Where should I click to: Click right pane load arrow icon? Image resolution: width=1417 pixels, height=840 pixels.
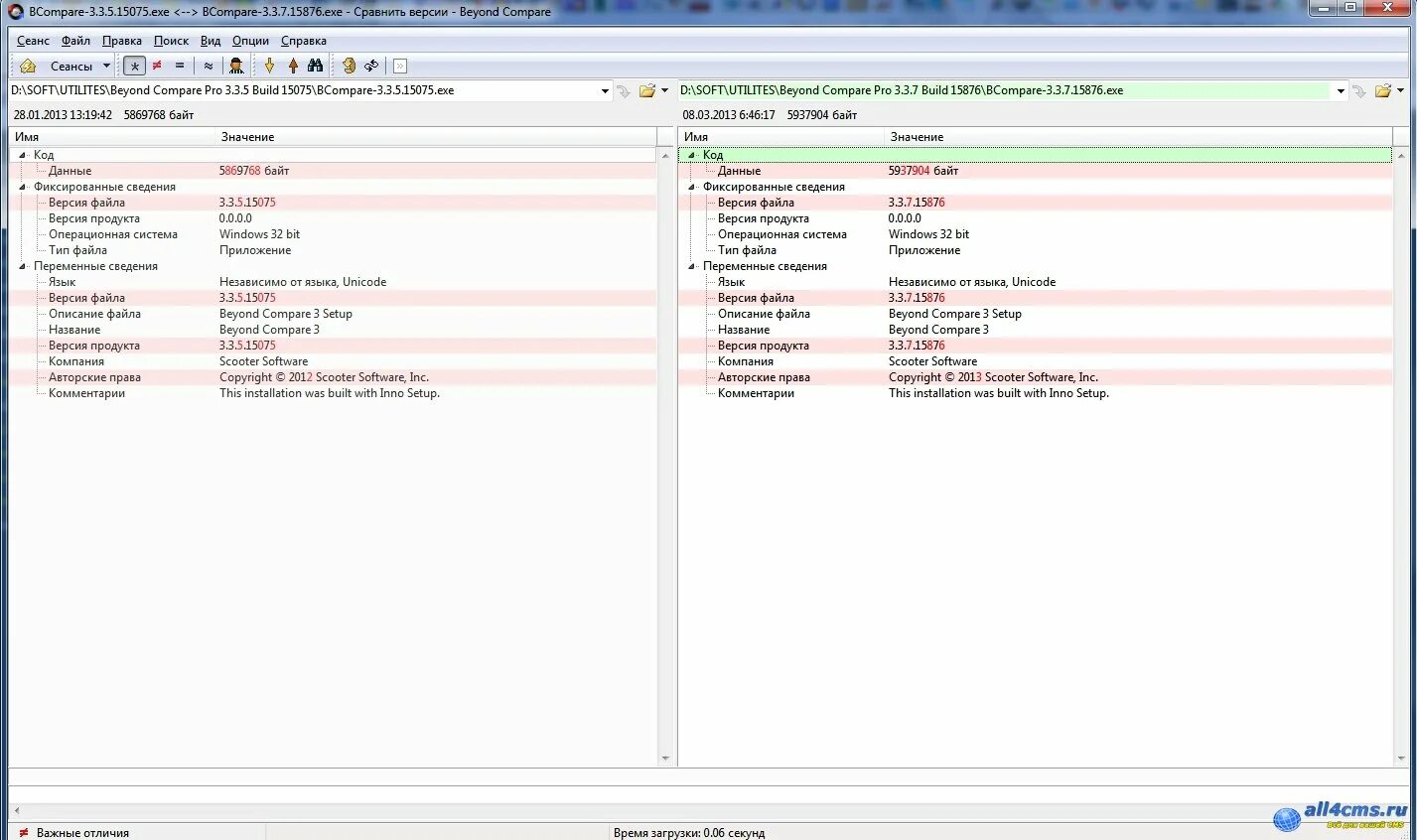(1359, 91)
